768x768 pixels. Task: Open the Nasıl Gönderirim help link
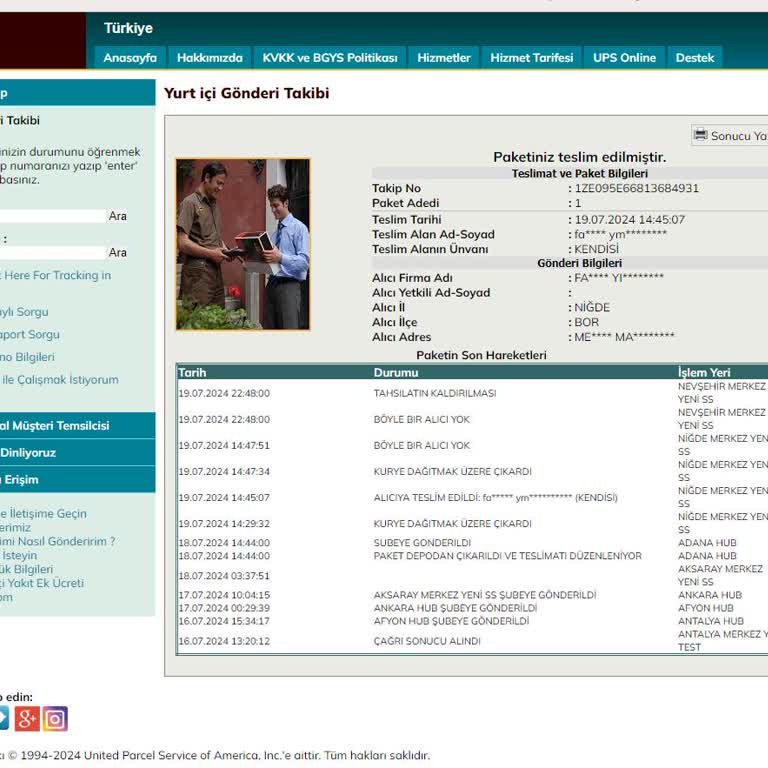58,541
